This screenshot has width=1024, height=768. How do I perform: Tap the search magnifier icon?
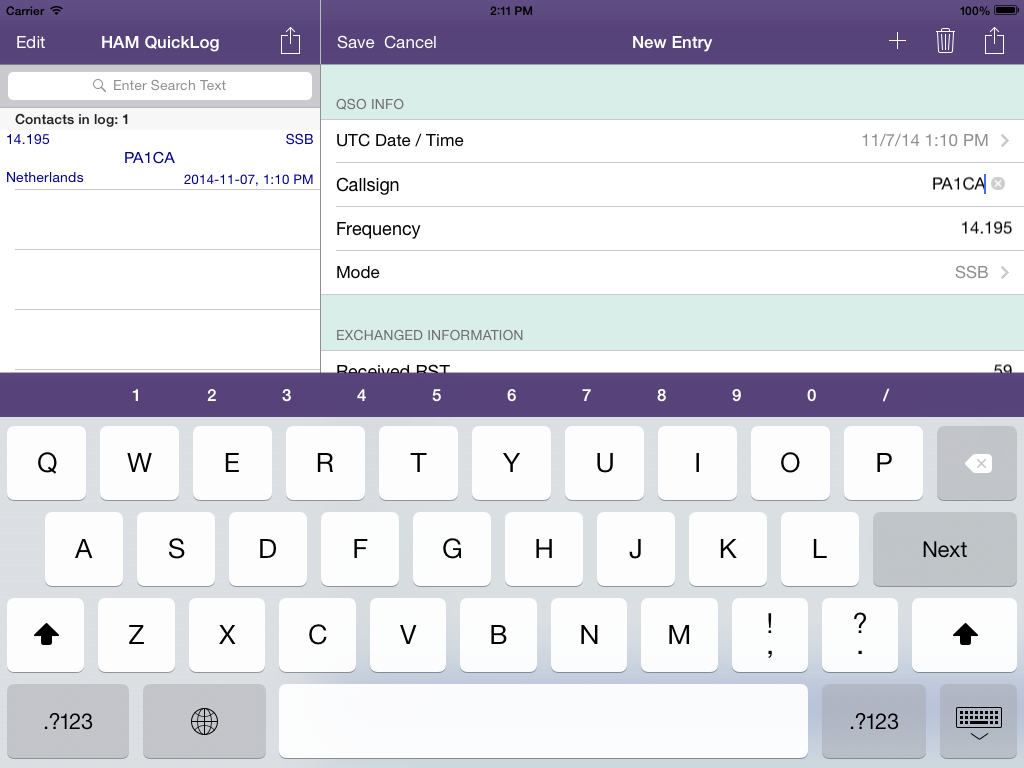point(99,86)
